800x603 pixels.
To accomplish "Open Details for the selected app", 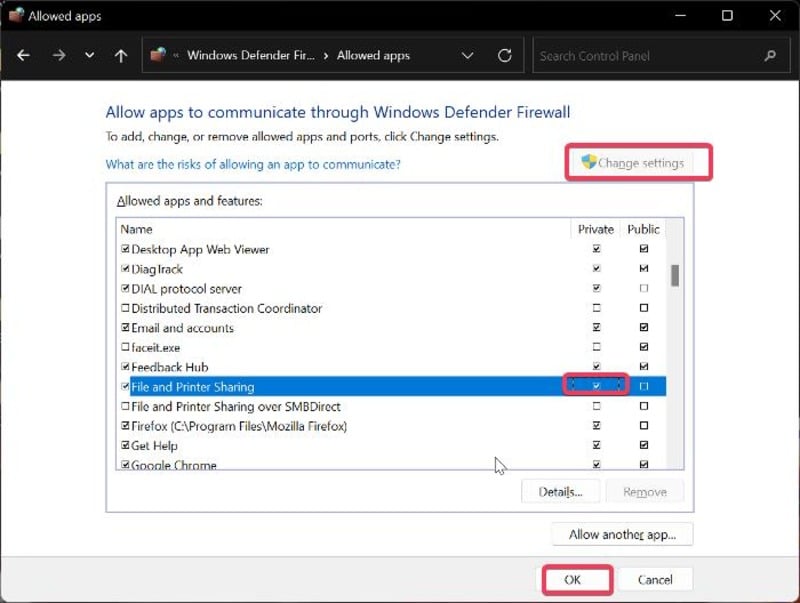I will point(560,492).
